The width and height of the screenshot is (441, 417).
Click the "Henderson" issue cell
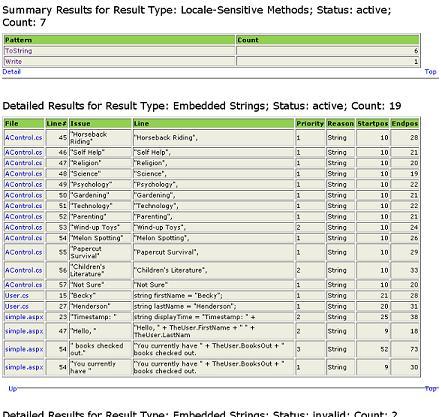(x=100, y=306)
